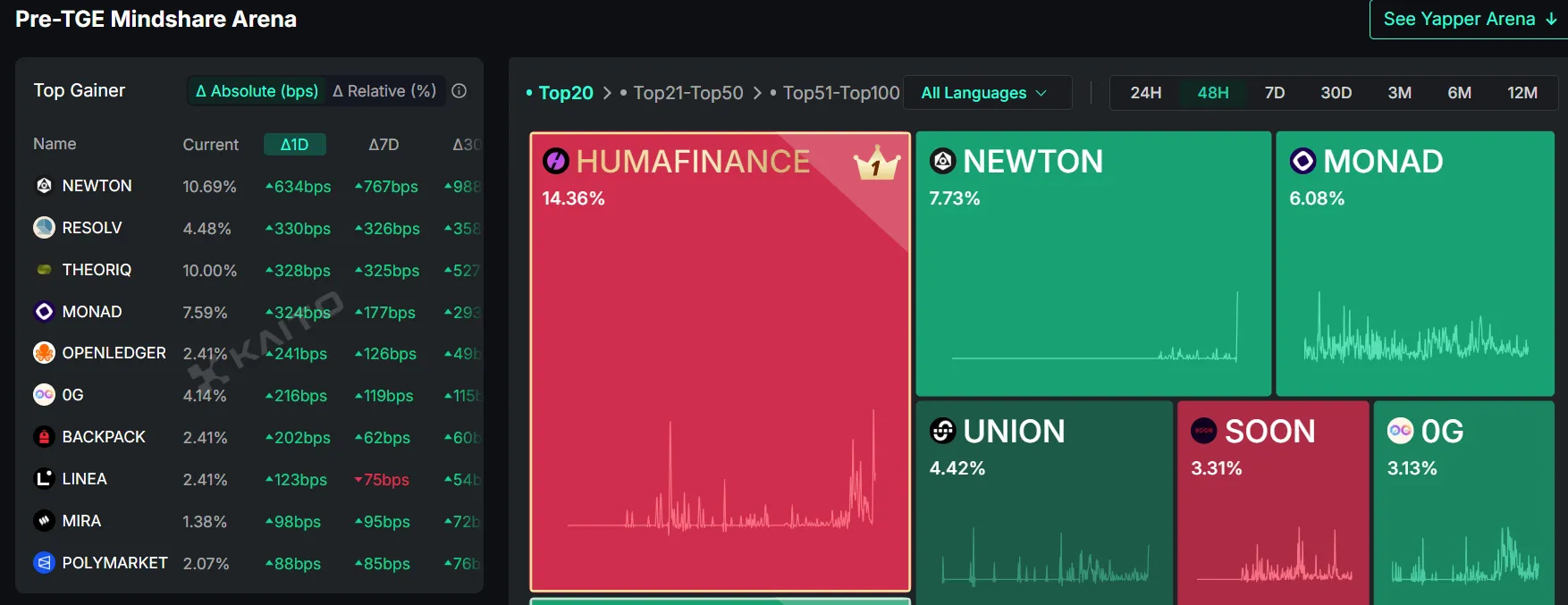The height and width of the screenshot is (605, 1568).
Task: Select the 12M timeframe
Action: (1522, 92)
